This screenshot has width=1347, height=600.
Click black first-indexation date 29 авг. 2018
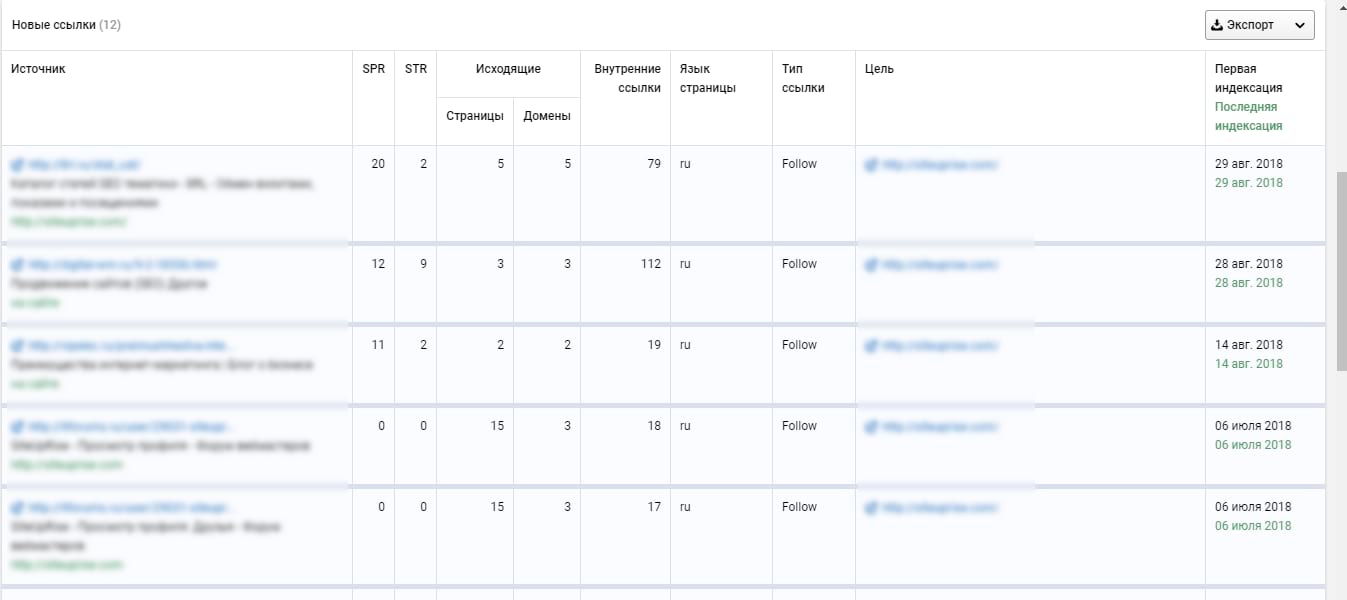(1249, 164)
